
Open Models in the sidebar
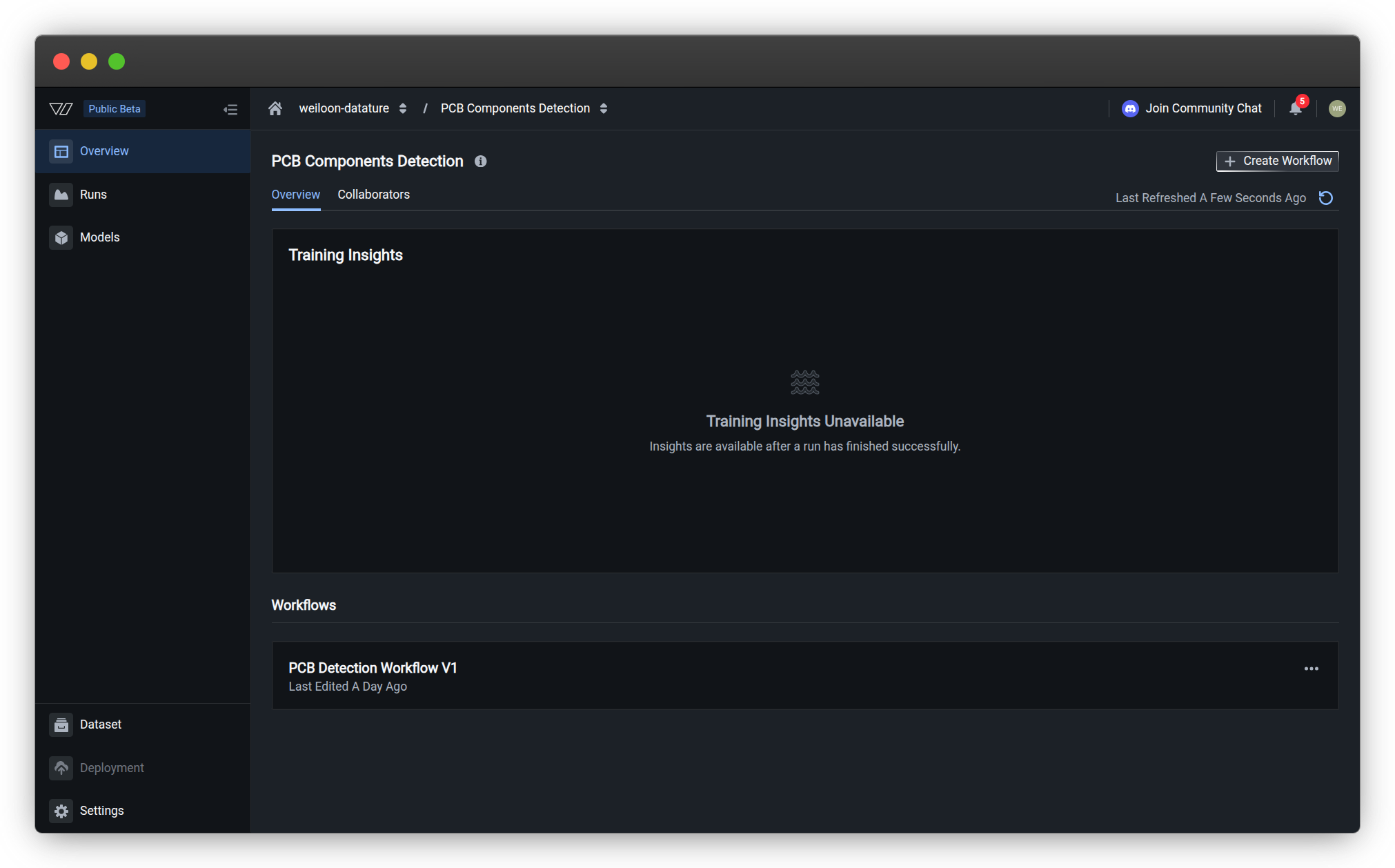point(99,237)
